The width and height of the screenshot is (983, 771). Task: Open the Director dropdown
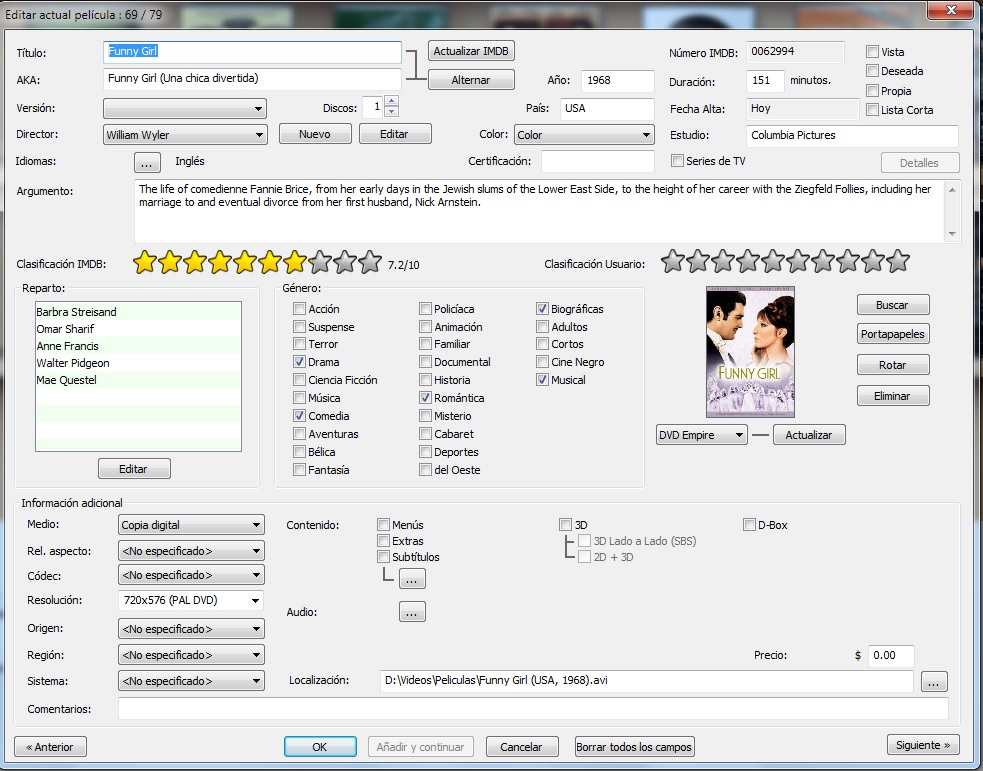click(x=259, y=135)
